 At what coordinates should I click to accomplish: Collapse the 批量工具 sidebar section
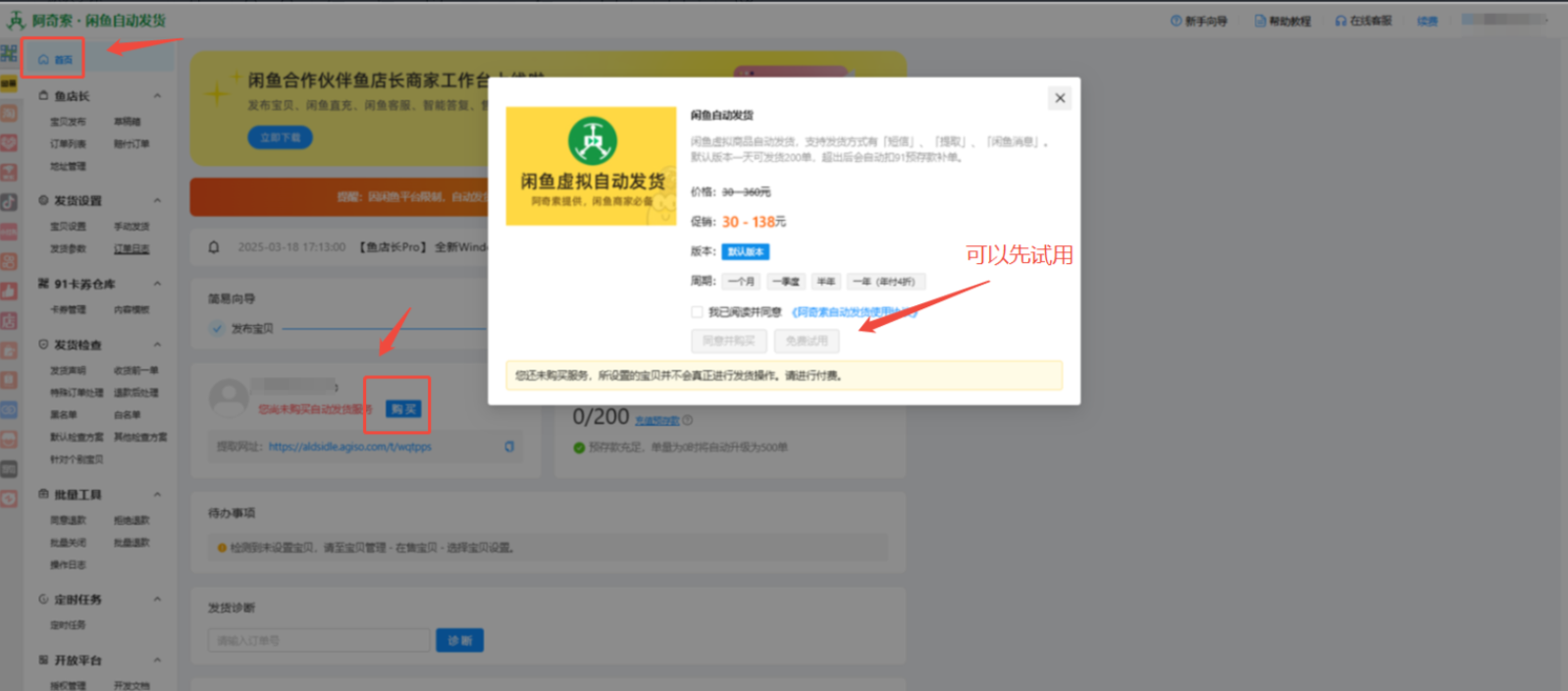[157, 495]
